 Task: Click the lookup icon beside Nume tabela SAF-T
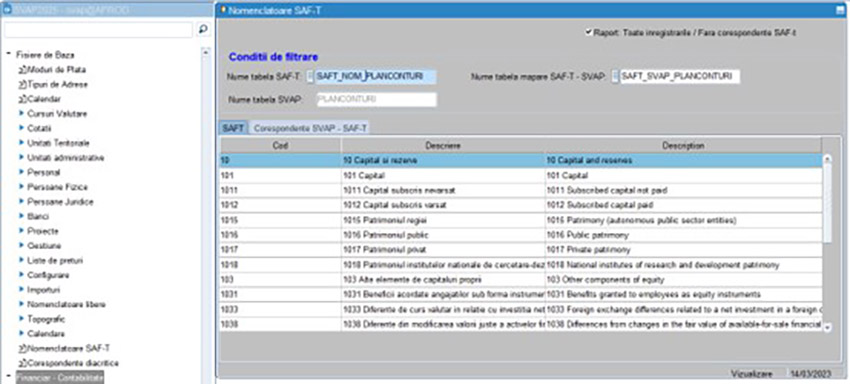(x=311, y=76)
